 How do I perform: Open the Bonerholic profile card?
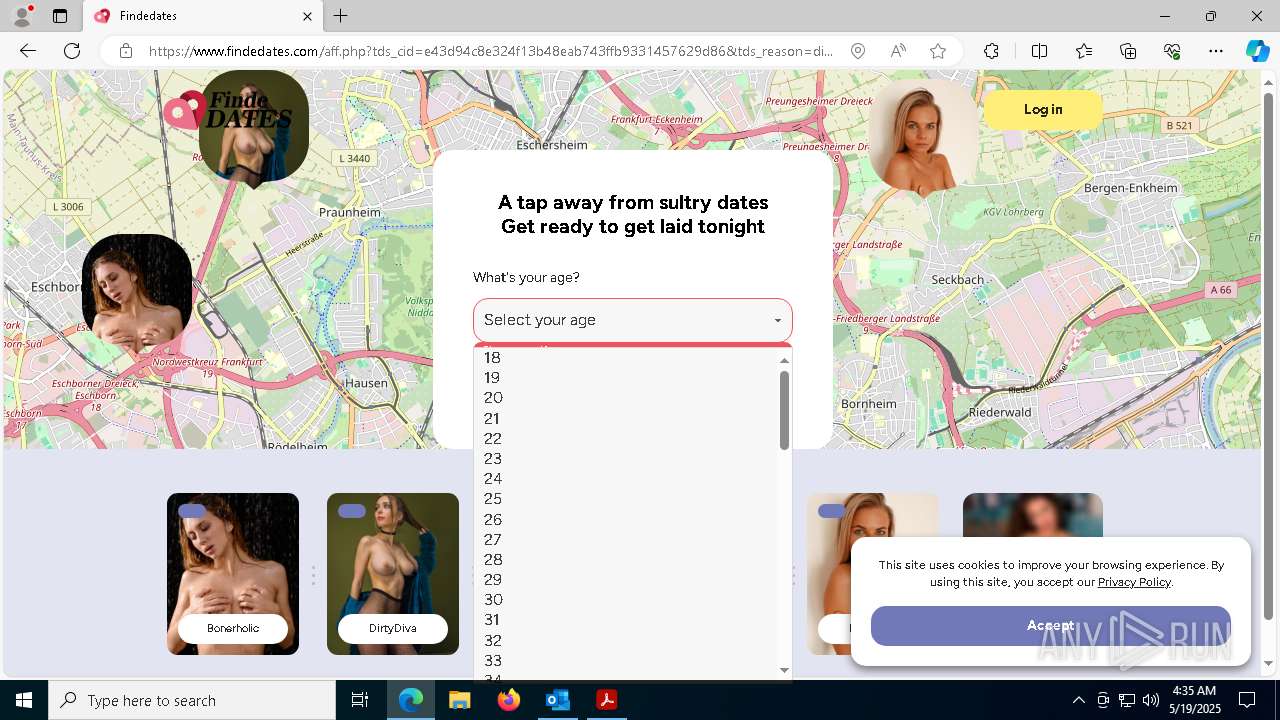[x=233, y=574]
